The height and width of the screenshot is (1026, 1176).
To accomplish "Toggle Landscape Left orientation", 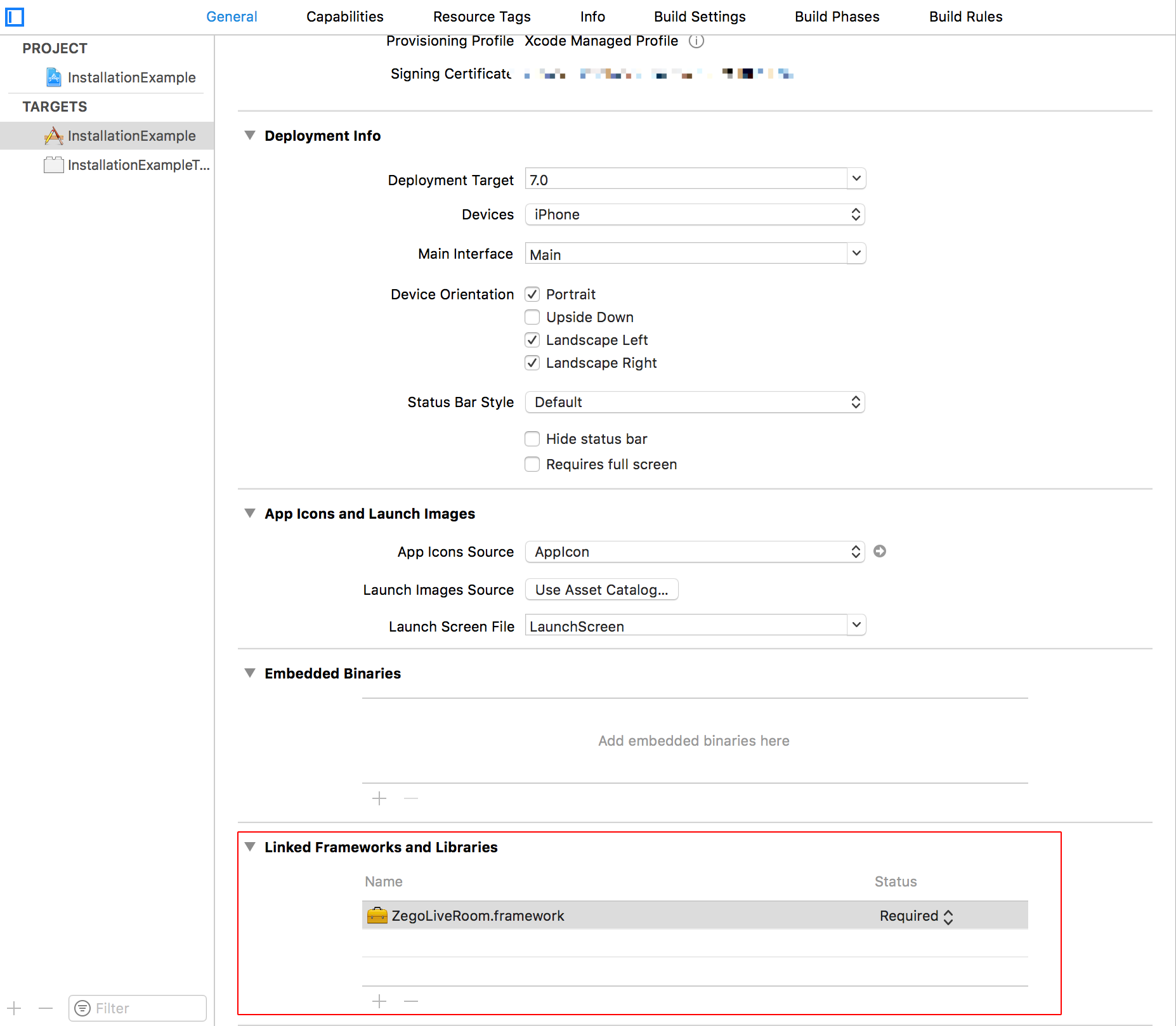I will (x=532, y=340).
